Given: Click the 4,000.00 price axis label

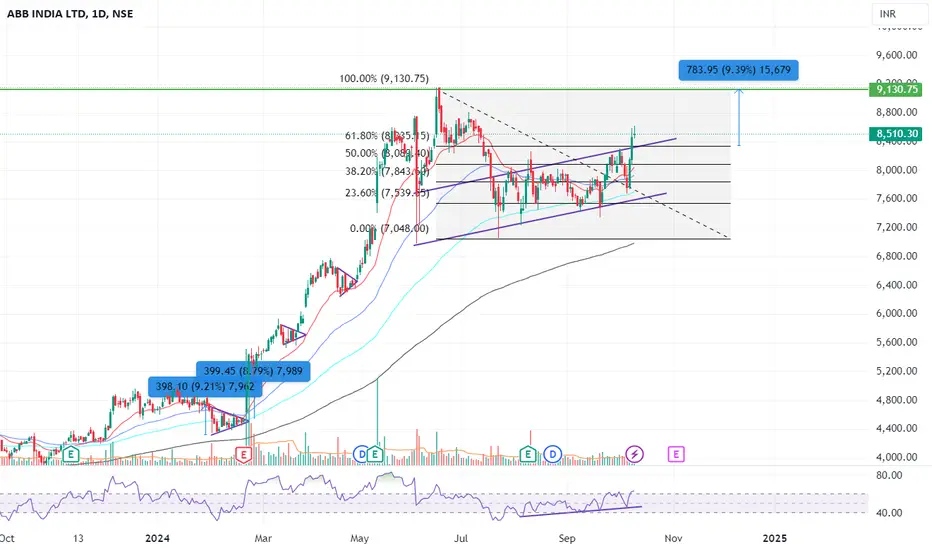Looking at the screenshot, I should pyautogui.click(x=896, y=457).
